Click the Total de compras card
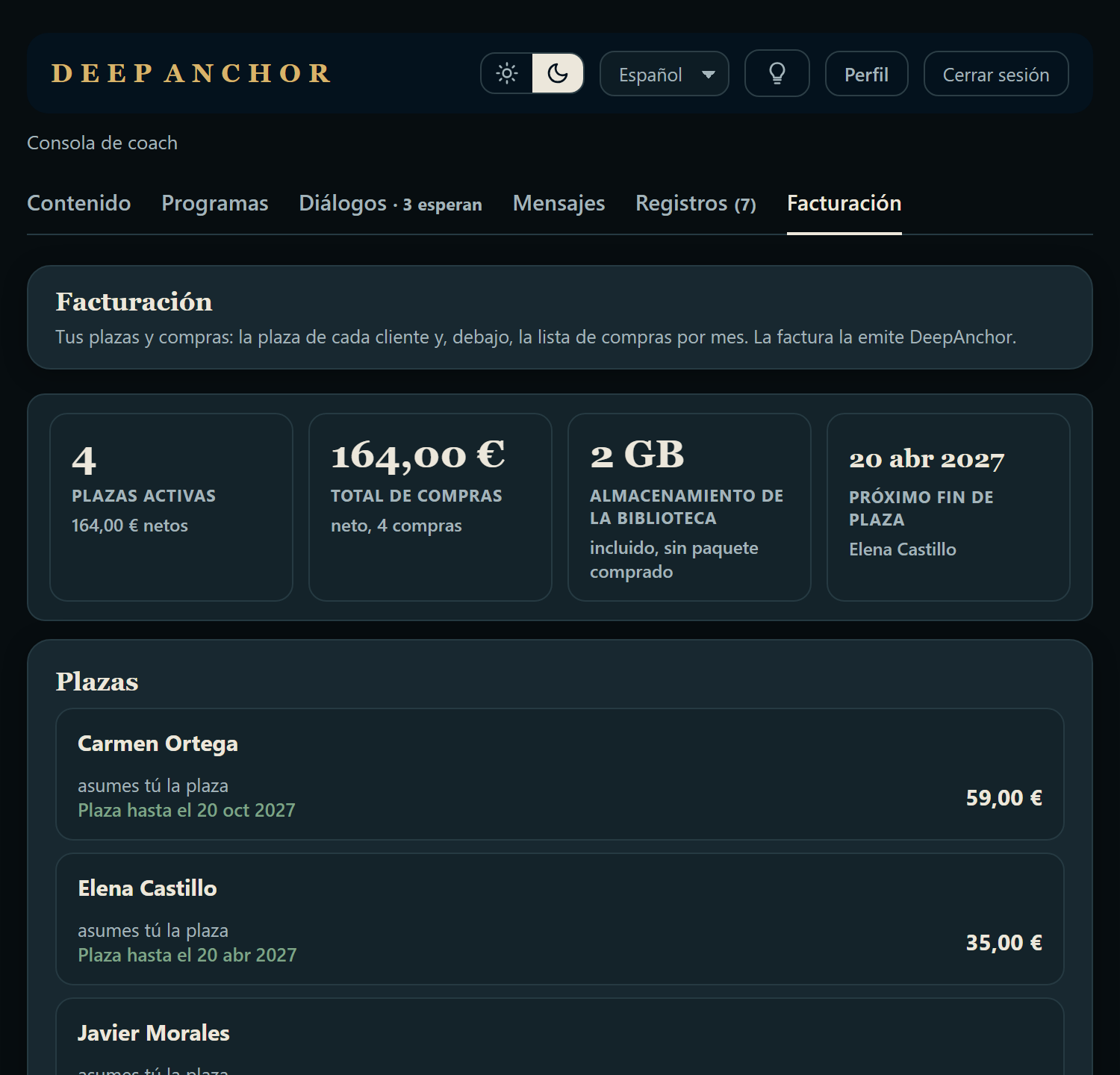 click(430, 507)
